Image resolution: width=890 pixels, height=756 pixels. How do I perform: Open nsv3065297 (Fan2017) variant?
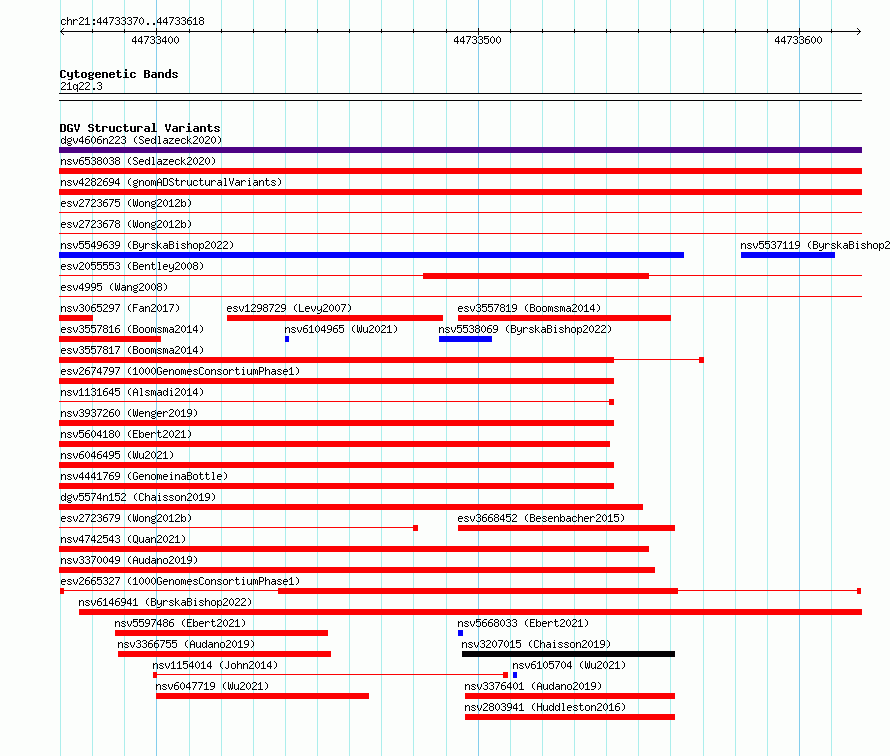(120, 308)
